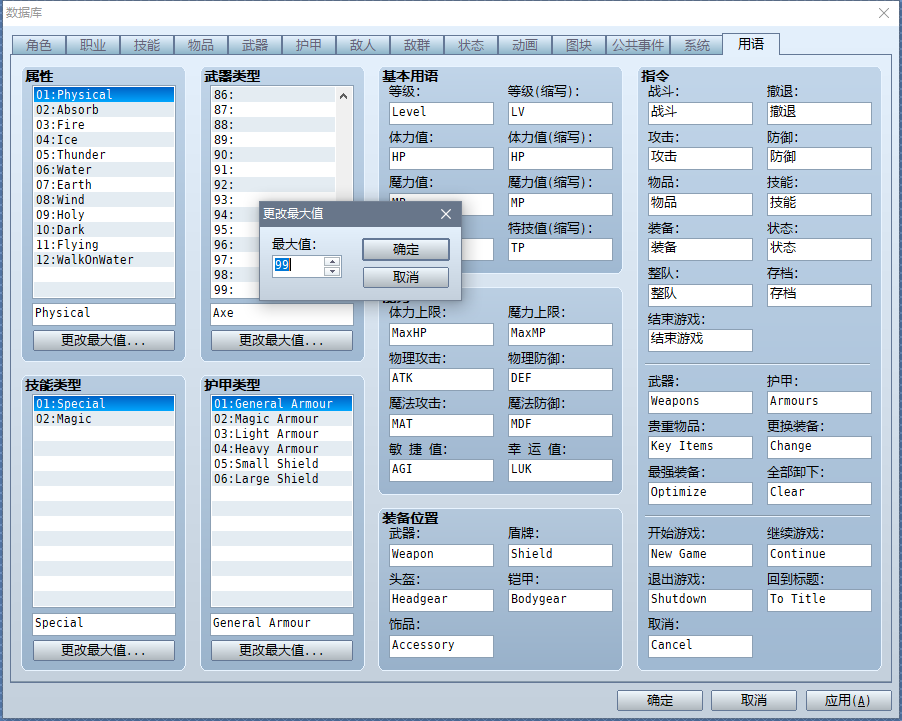This screenshot has width=902, height=721.
Task: Click 更改最大值 under the 武器类型 list
Action: 281,341
